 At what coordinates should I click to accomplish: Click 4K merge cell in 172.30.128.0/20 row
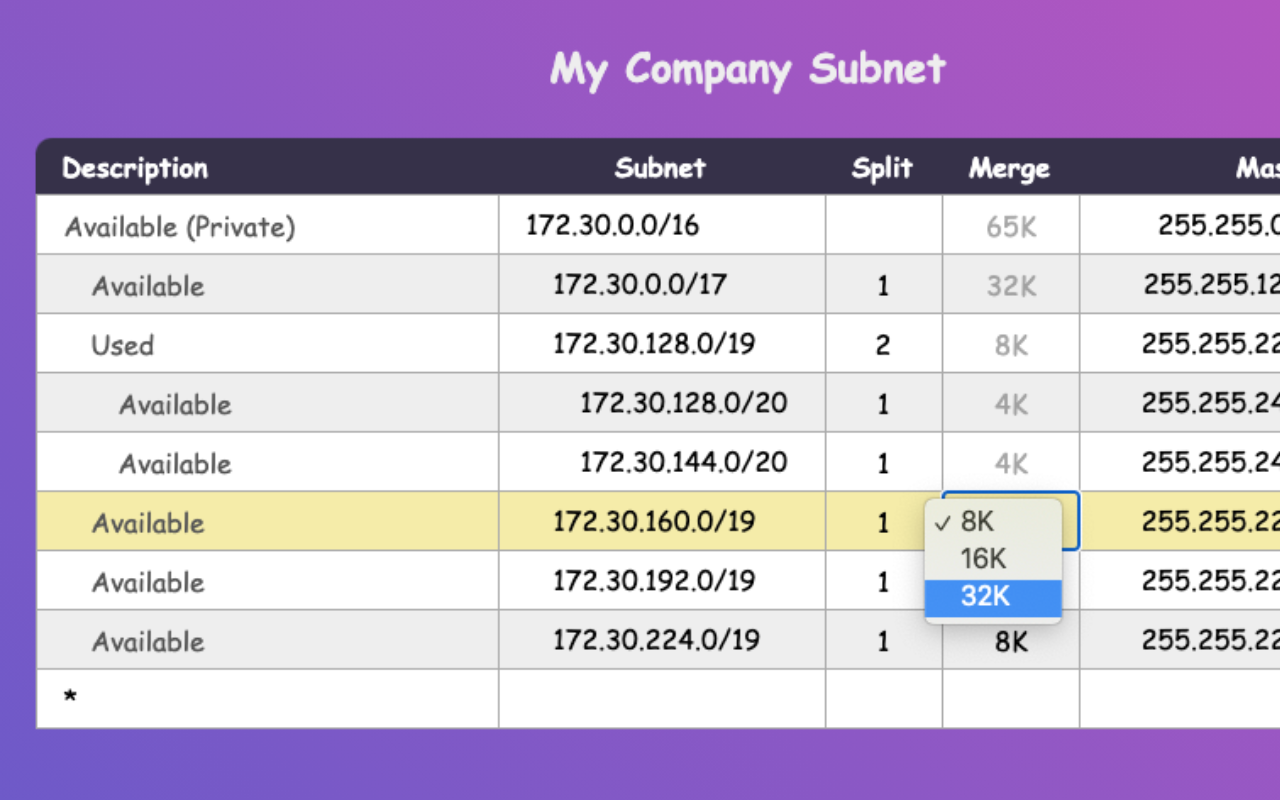[1011, 403]
